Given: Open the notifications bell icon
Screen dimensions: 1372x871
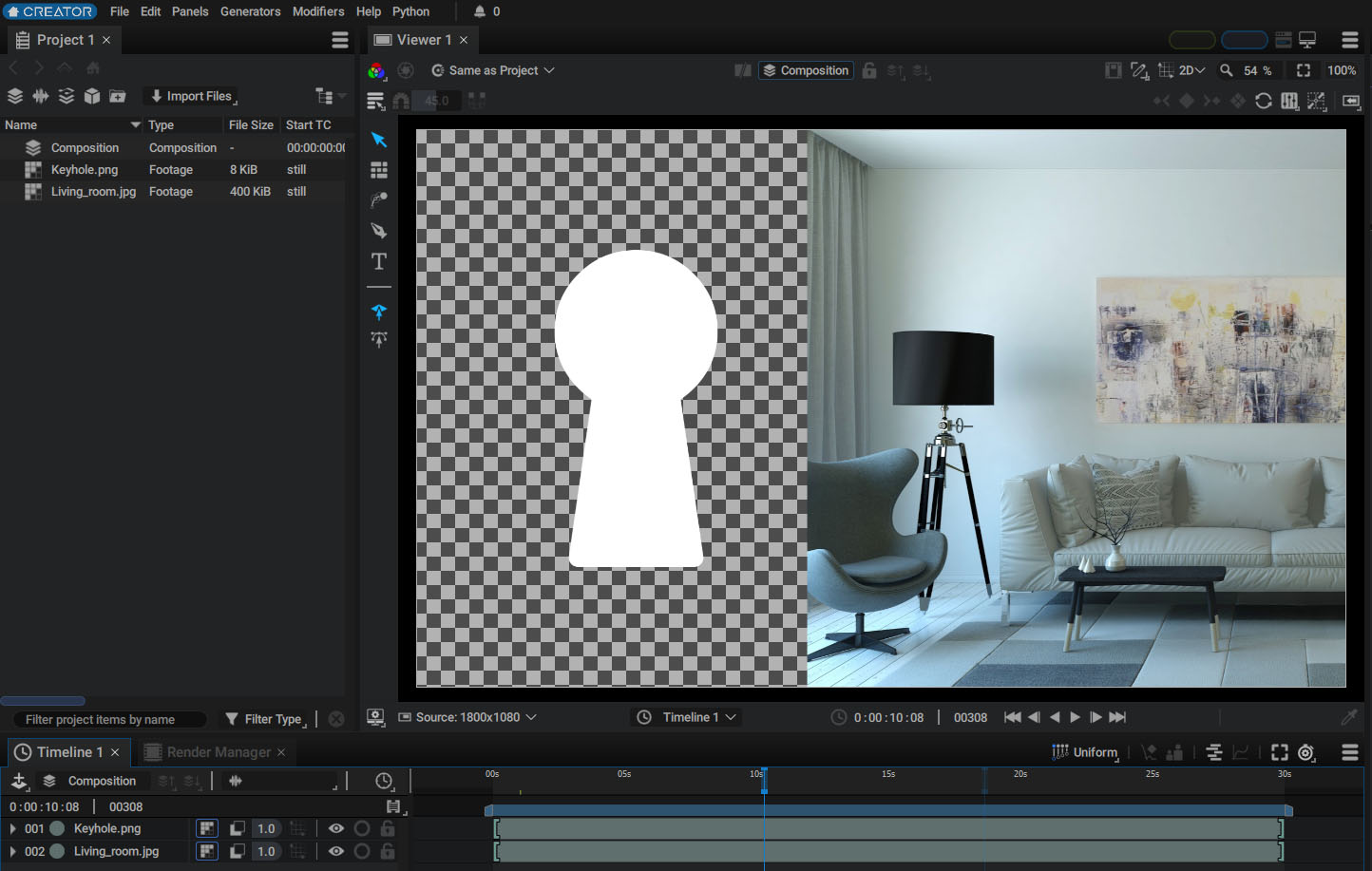Looking at the screenshot, I should 480,11.
